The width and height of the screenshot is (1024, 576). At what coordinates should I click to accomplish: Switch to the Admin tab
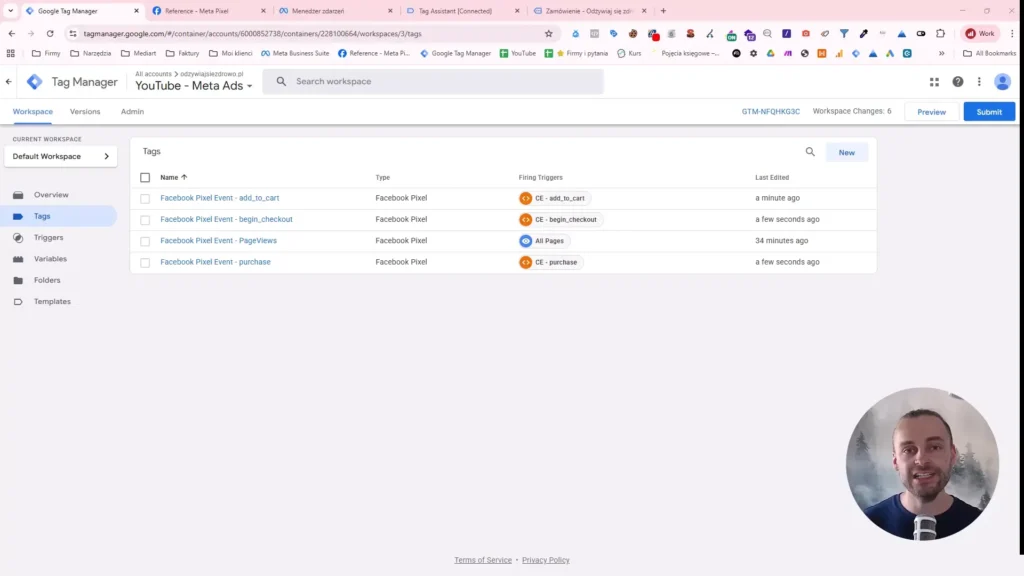[132, 112]
